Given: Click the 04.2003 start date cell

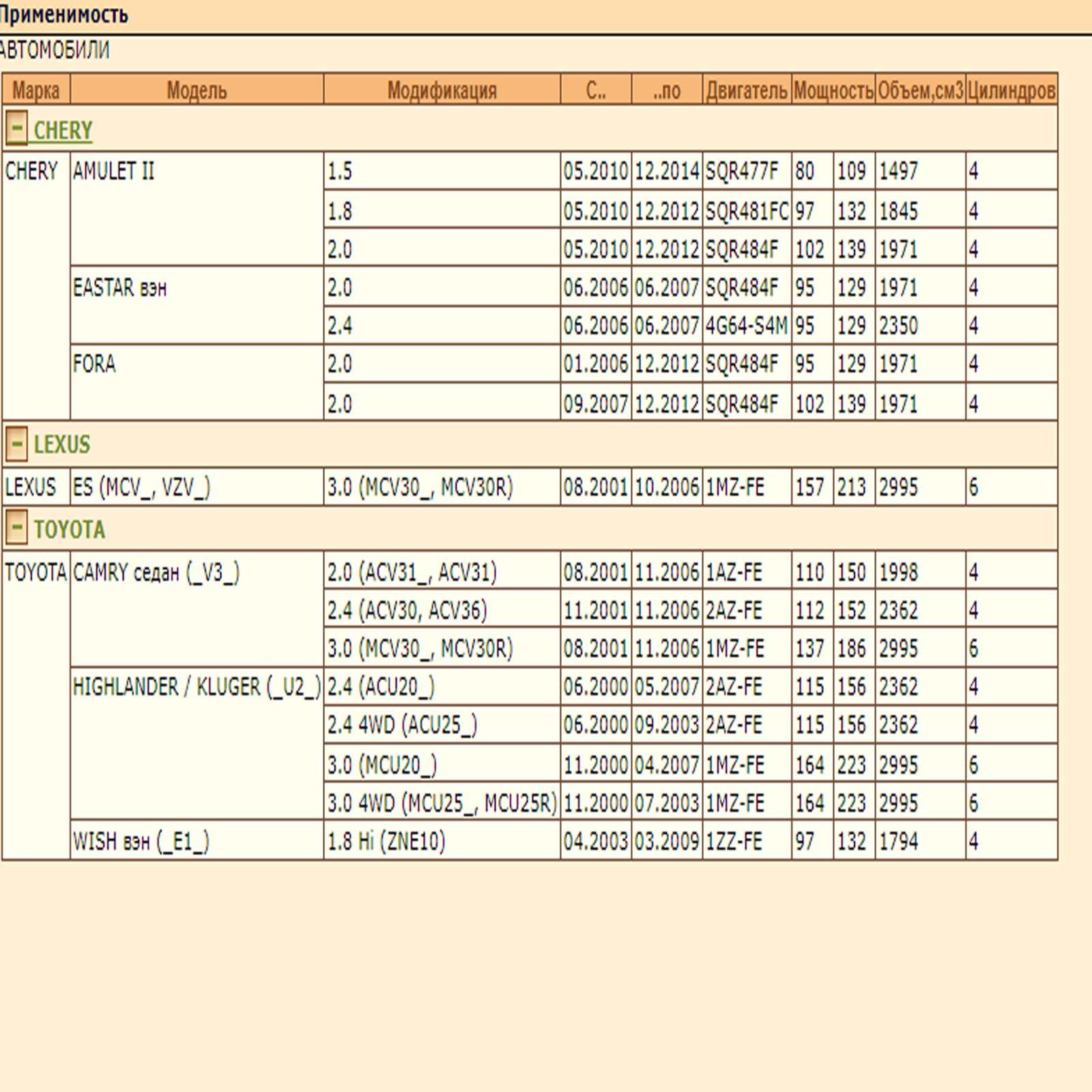Looking at the screenshot, I should (596, 841).
